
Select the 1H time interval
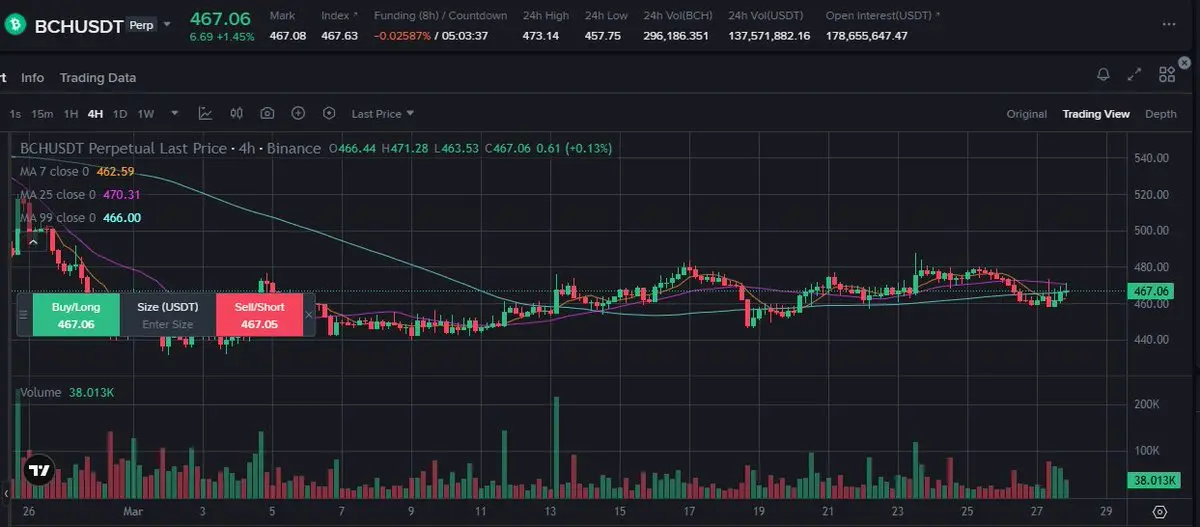point(71,114)
